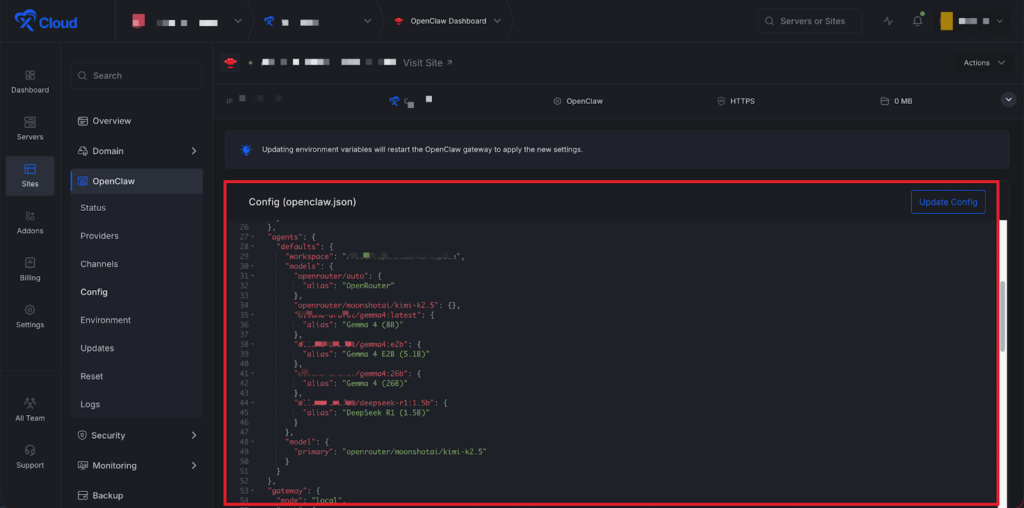Image resolution: width=1024 pixels, height=508 pixels.
Task: Click the config editor vertical scrollbar
Action: [x=1002, y=315]
